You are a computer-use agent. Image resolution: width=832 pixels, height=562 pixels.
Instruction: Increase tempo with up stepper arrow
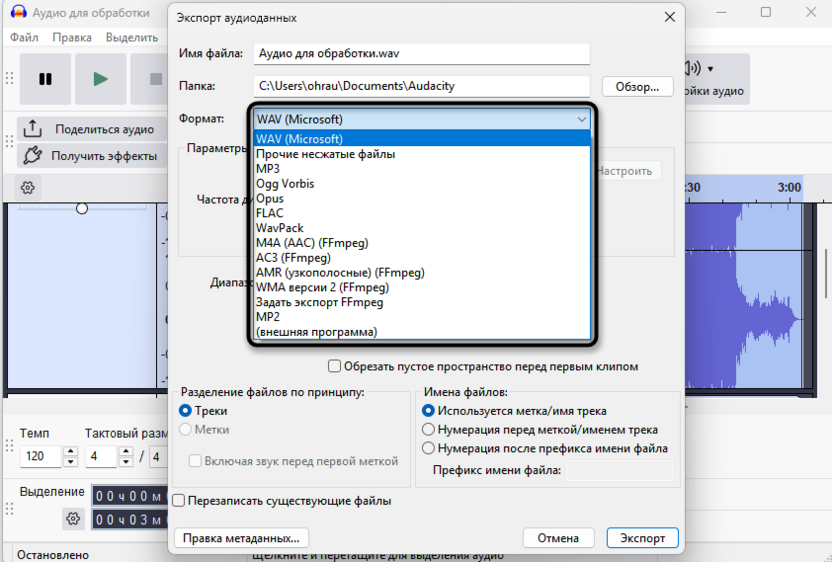coord(71,451)
